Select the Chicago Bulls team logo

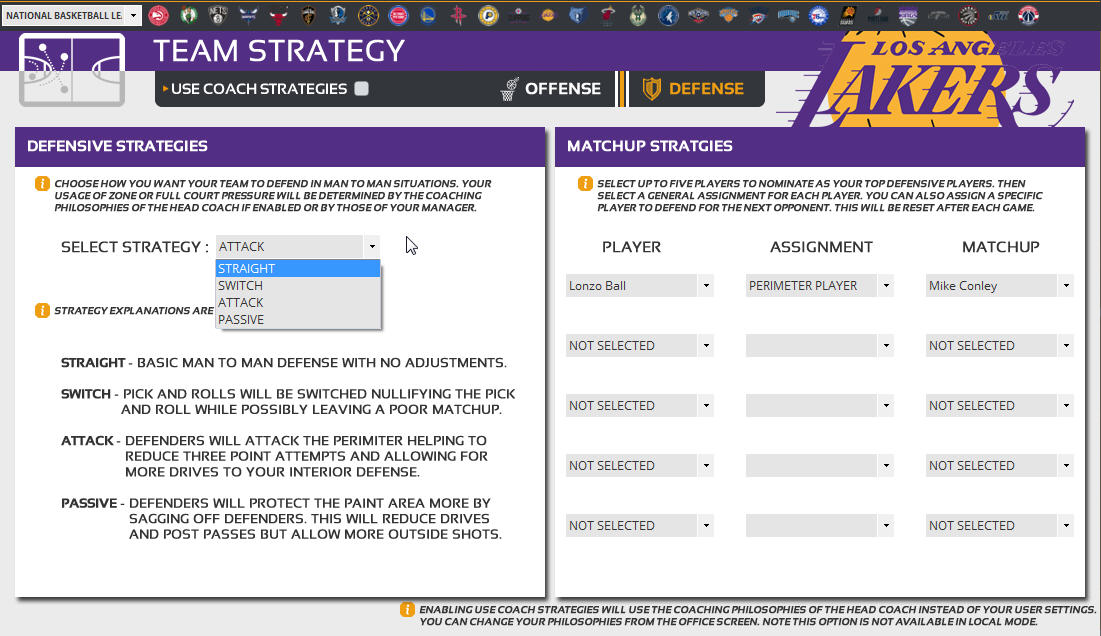(279, 15)
